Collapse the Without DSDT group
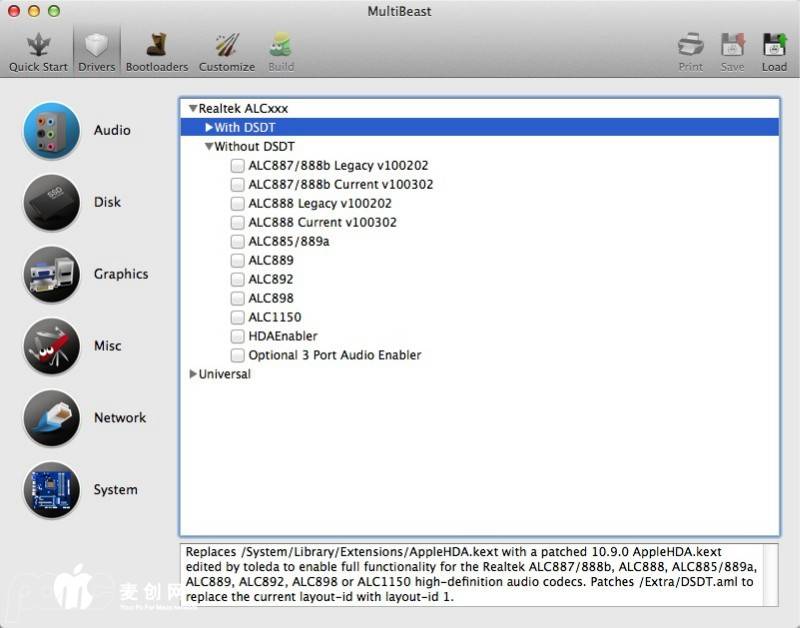 click(x=209, y=147)
